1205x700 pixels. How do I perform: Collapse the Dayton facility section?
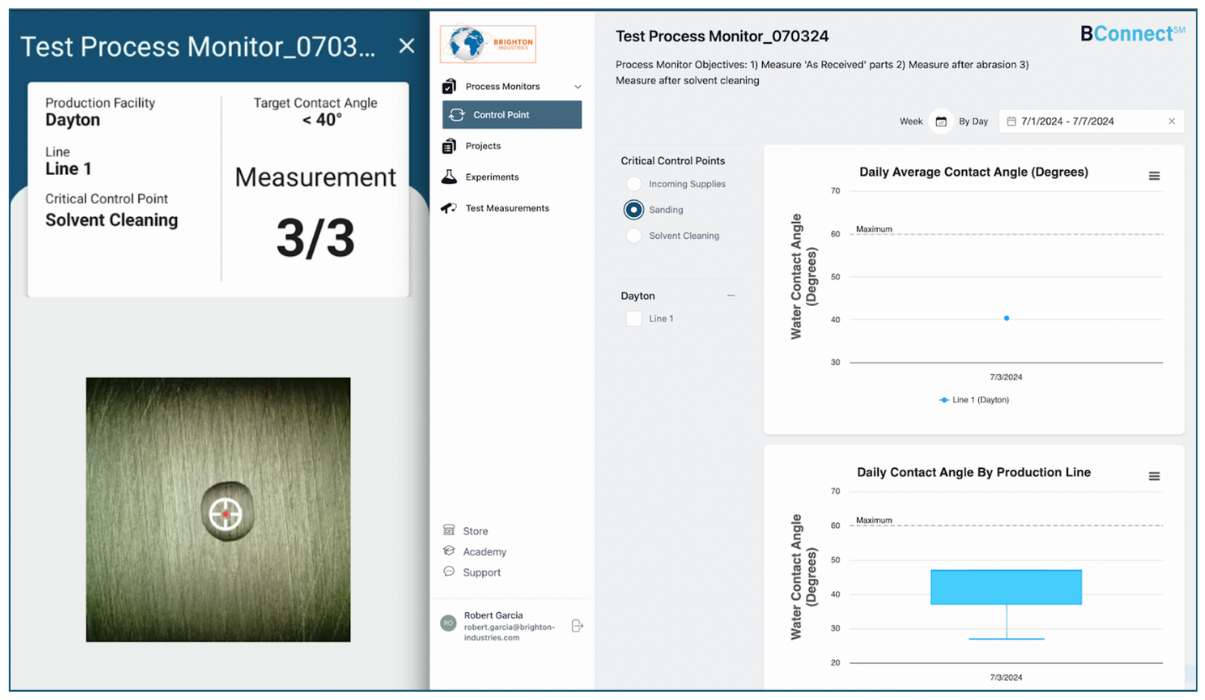tap(731, 296)
